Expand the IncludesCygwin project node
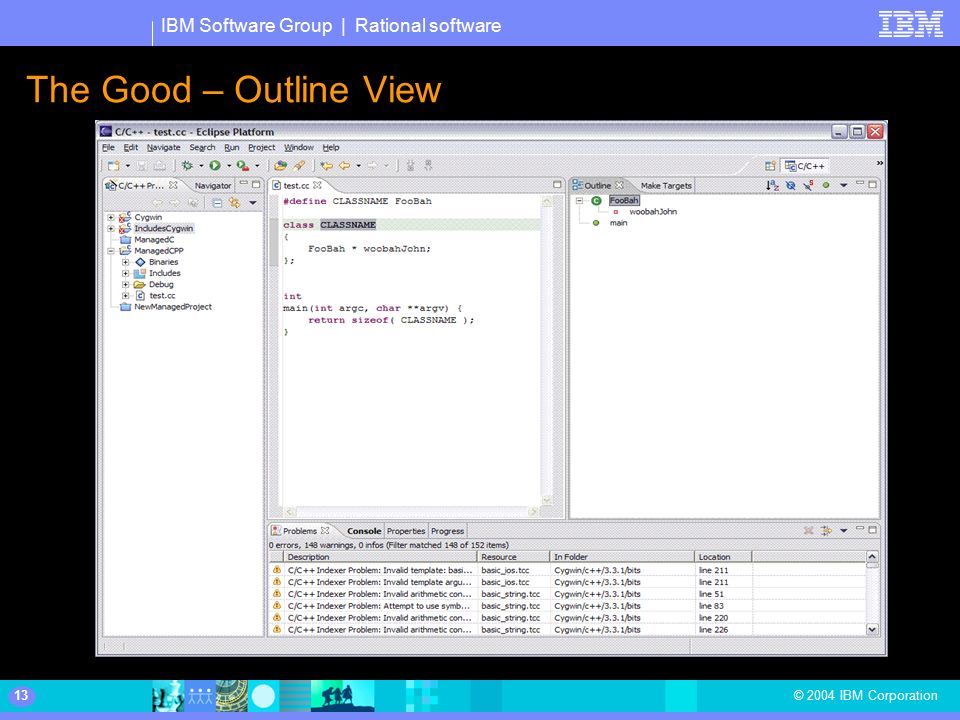 tap(111, 228)
